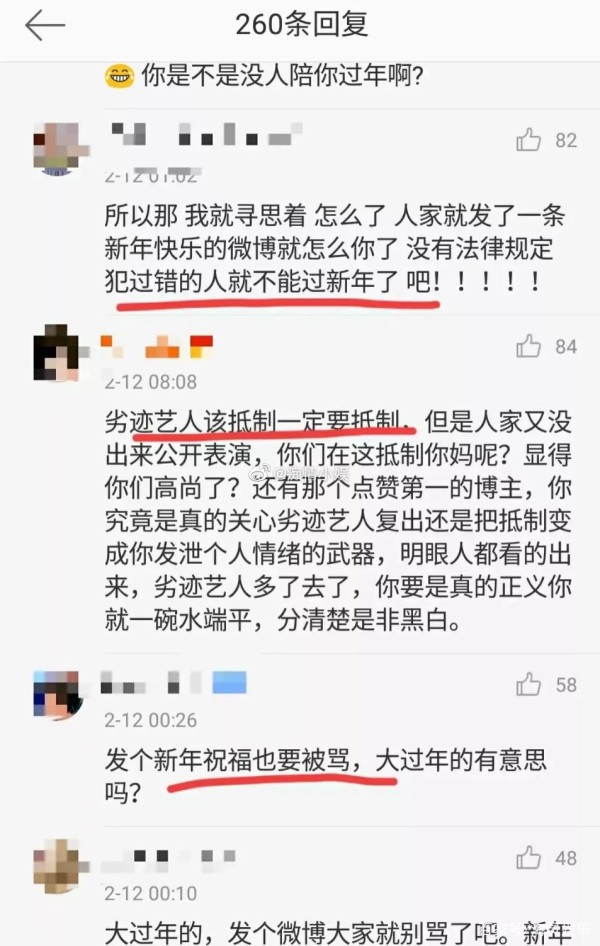Tap the 84 like count number

[x=566, y=347]
